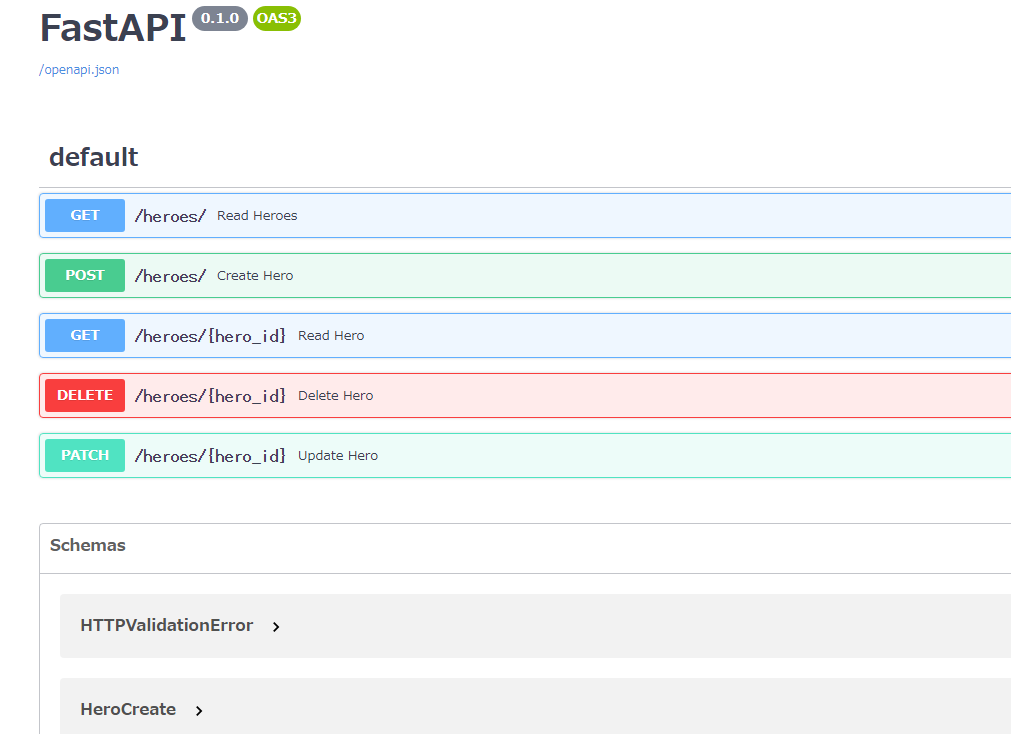Open the Read Hero endpoint for /heroes/{hero_id}
This screenshot has height=734, width=1011.
pos(400,335)
